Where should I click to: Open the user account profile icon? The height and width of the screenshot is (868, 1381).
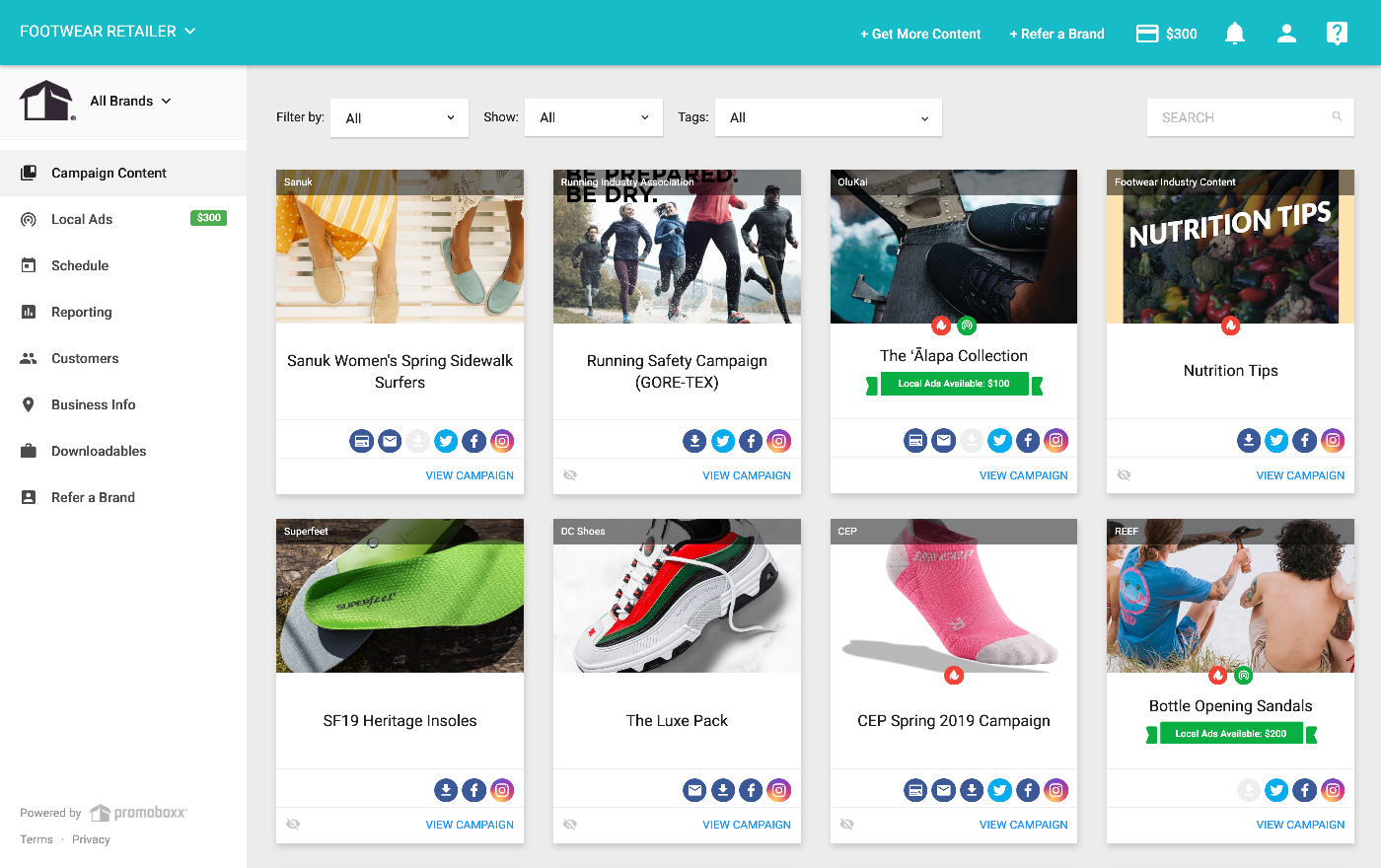pos(1286,34)
